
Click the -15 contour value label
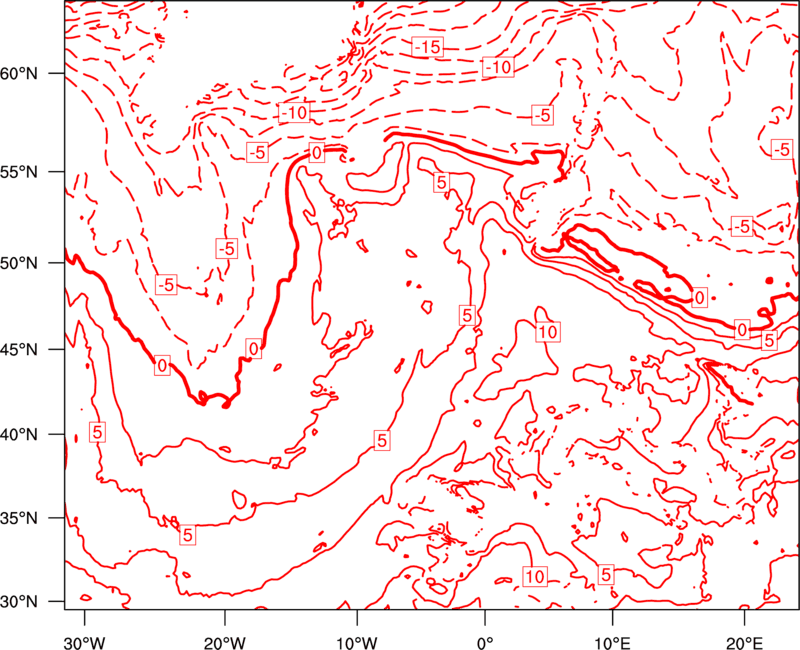coord(427,47)
